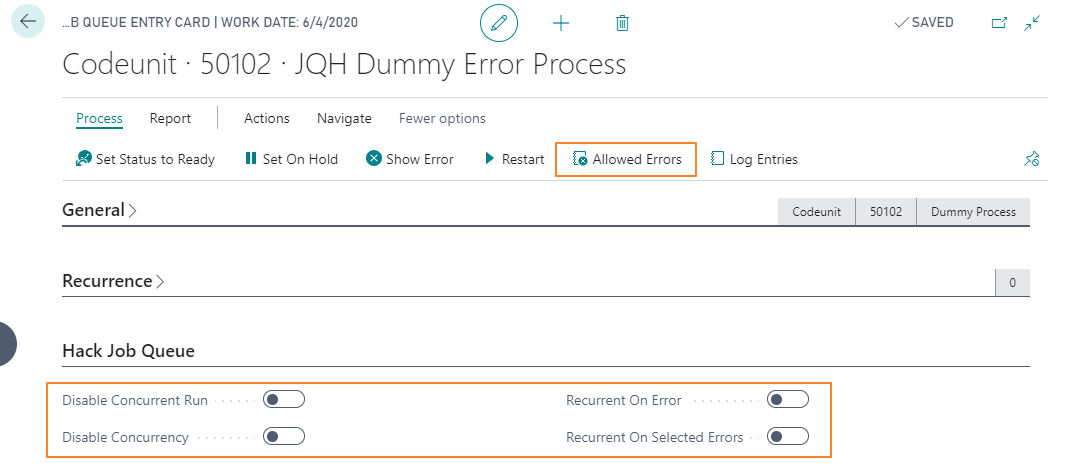Click the Set Status to Ready action
1077x475 pixels.
click(x=145, y=159)
